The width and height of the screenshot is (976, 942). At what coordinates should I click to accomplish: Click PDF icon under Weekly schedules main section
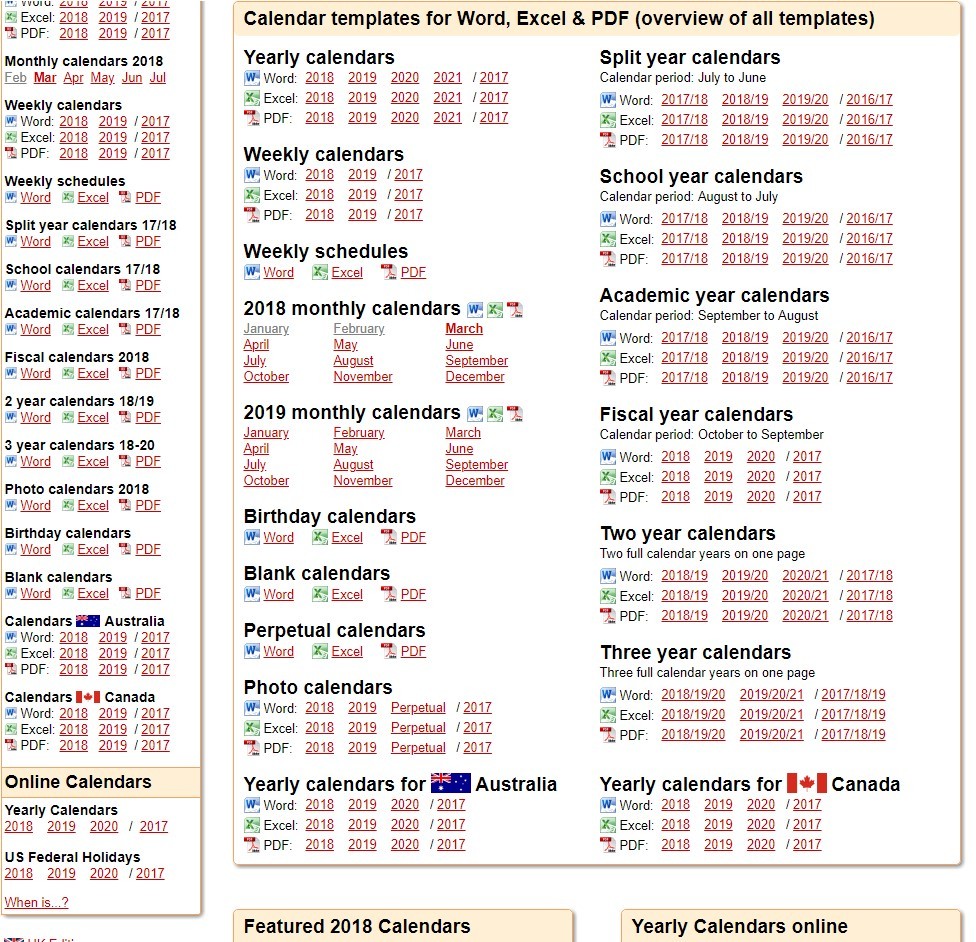tap(388, 272)
